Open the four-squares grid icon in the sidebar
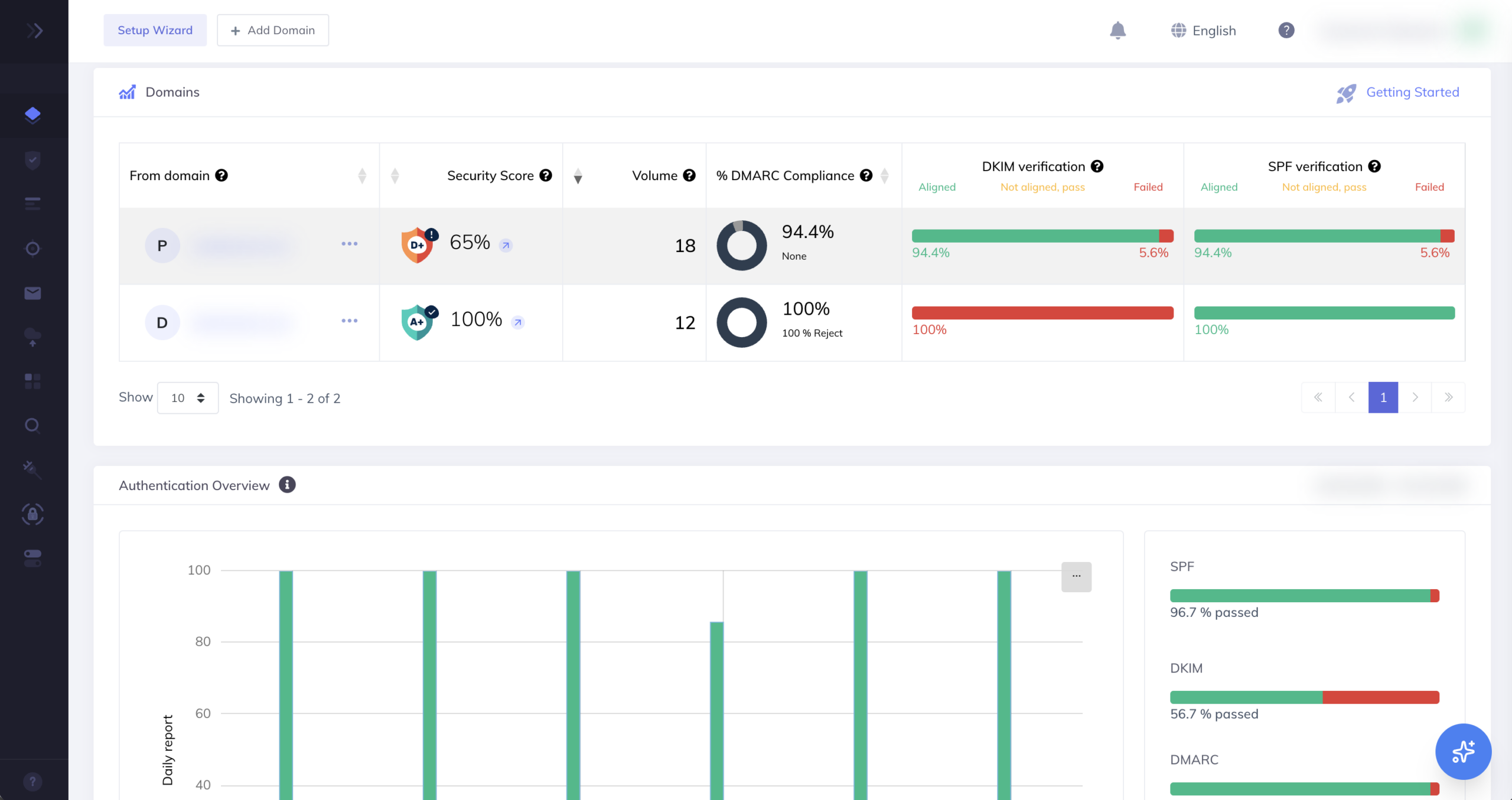1512x800 pixels. point(33,381)
